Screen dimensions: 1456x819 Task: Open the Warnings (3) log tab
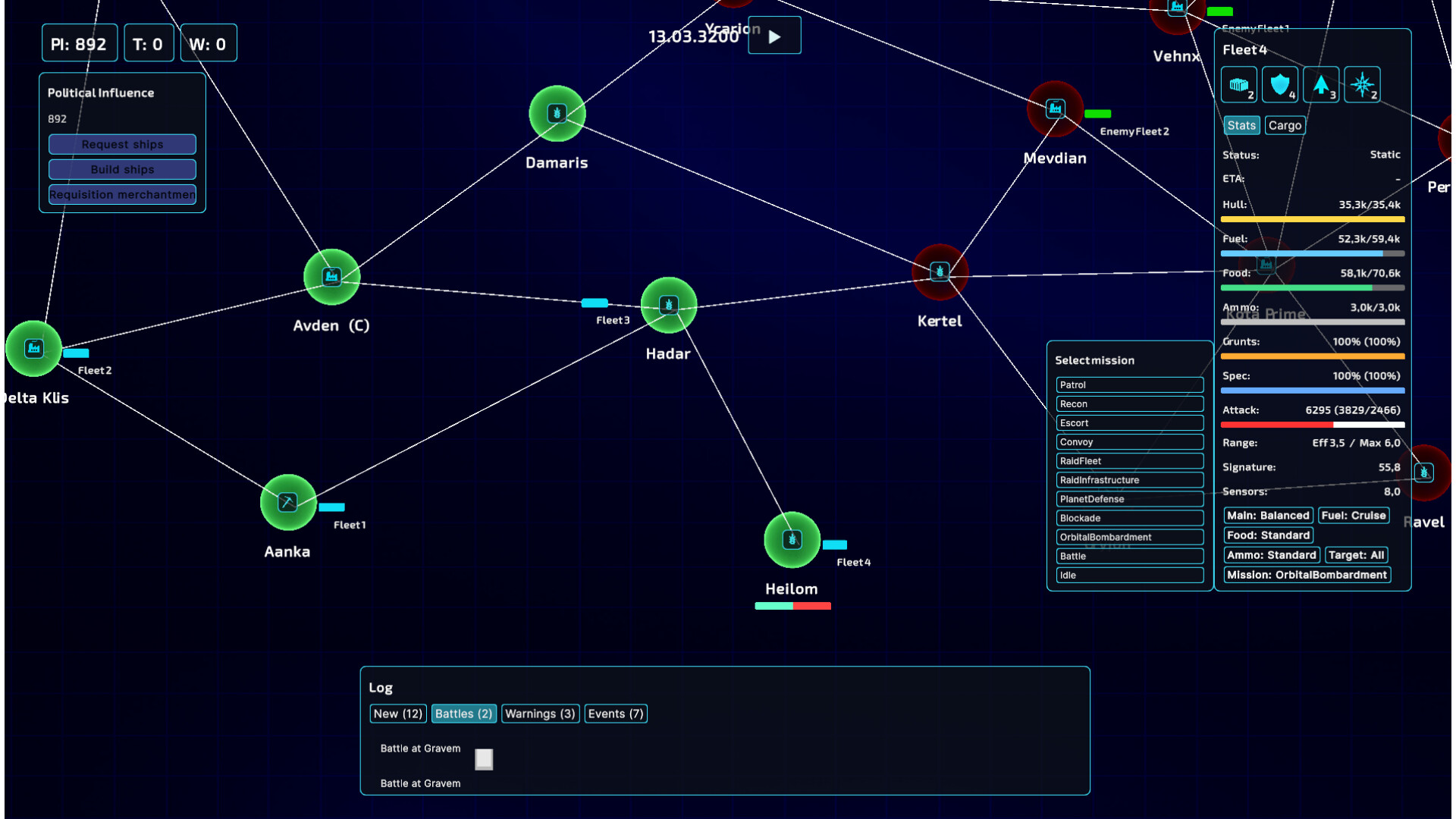[540, 714]
